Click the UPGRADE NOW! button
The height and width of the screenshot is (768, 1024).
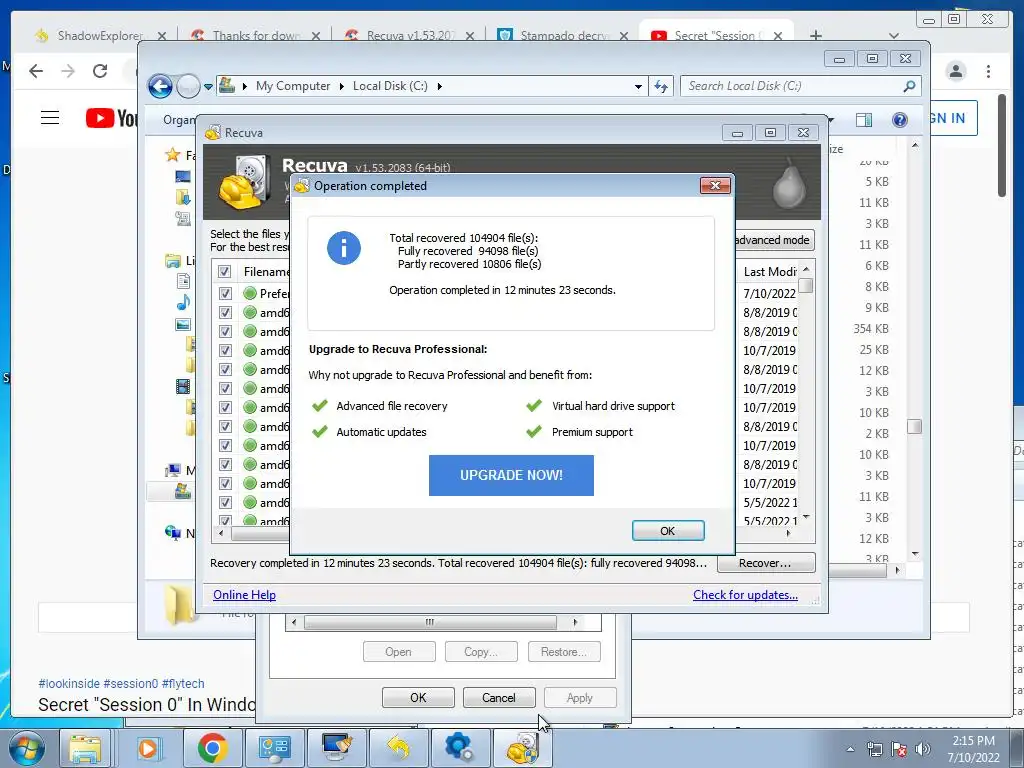[511, 475]
